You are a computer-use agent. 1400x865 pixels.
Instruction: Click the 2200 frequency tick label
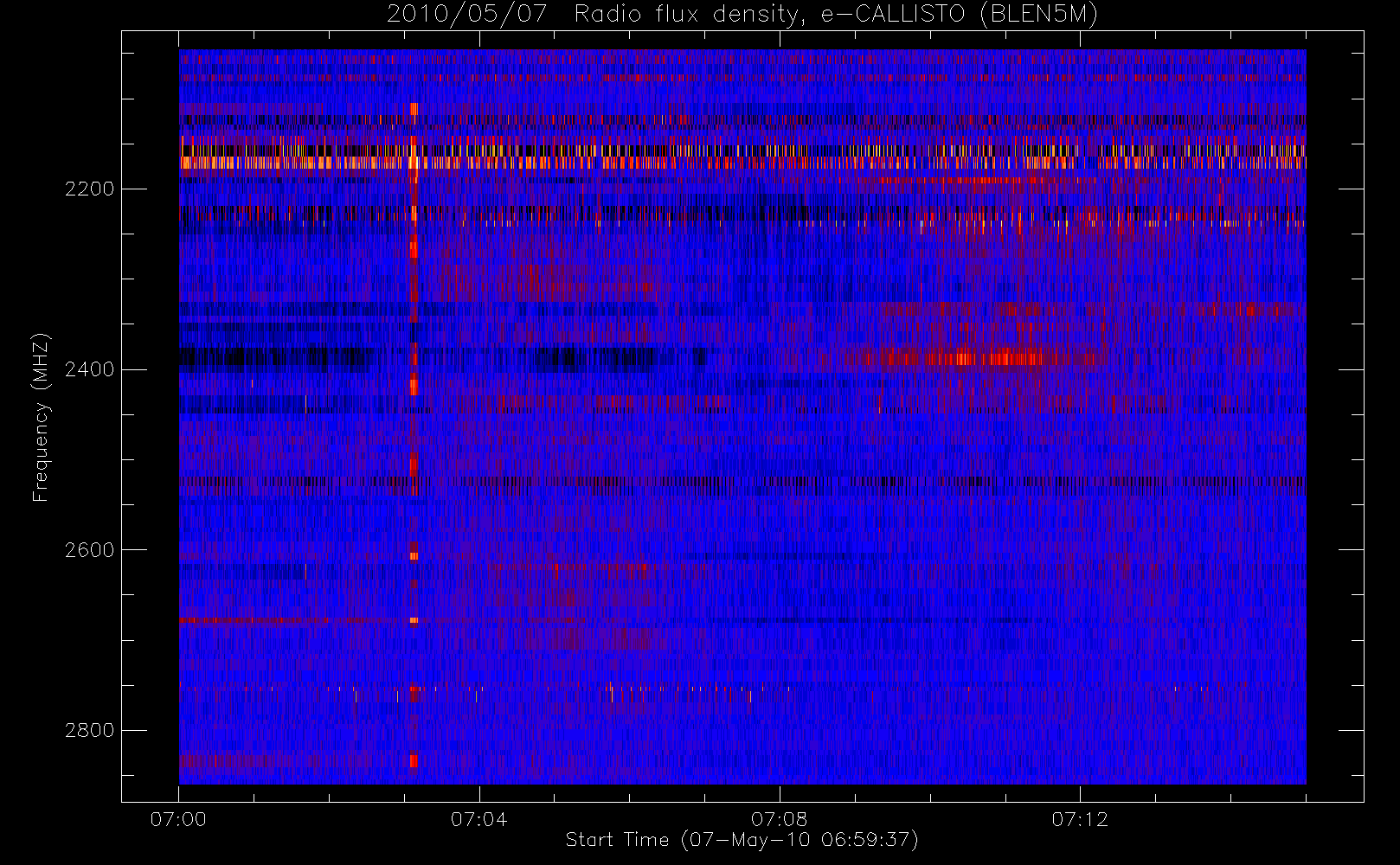[x=89, y=189]
